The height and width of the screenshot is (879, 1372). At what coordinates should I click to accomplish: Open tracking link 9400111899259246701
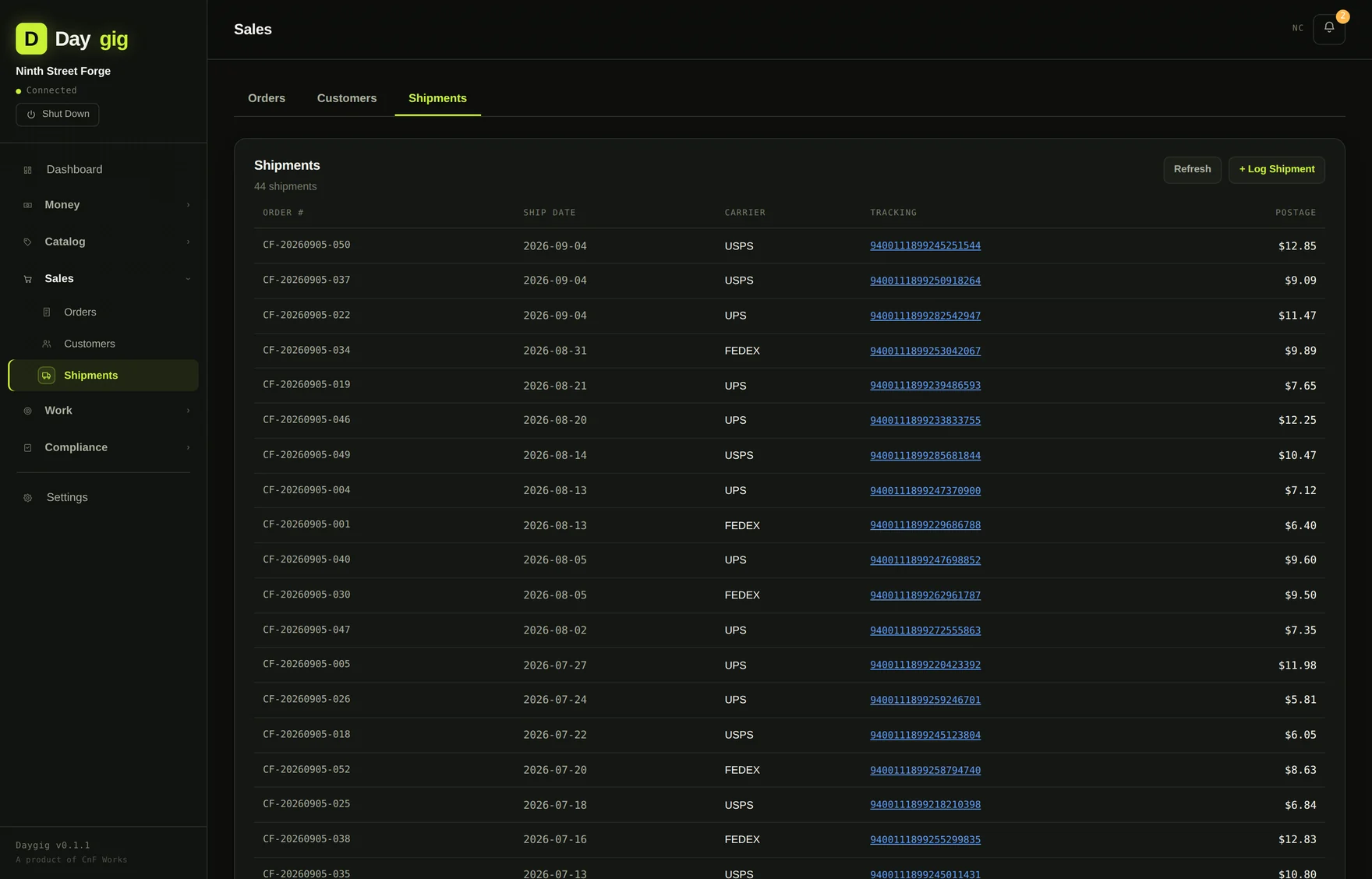[925, 700]
